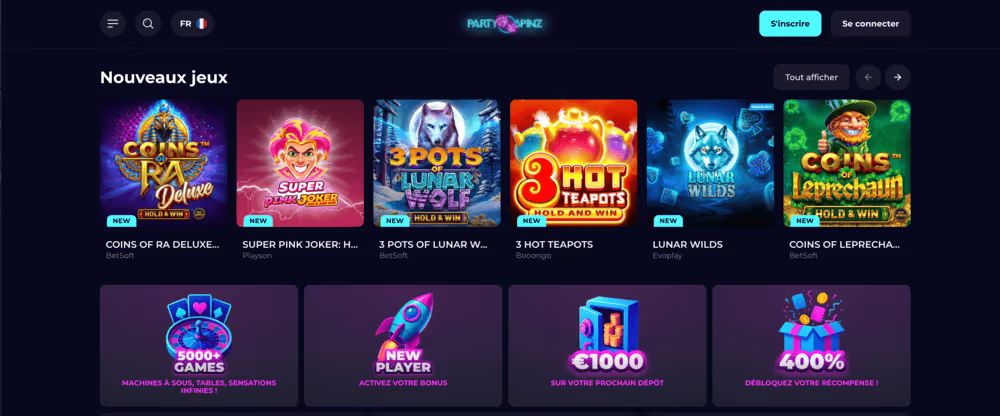The image size is (1000, 416).
Task: Open the Super Pink Joker game tile
Action: (300, 163)
